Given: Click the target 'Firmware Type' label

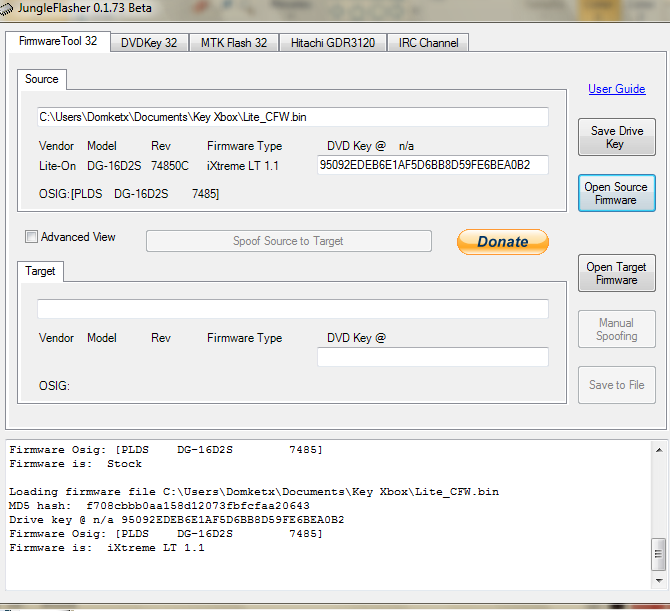Looking at the screenshot, I should [x=244, y=338].
